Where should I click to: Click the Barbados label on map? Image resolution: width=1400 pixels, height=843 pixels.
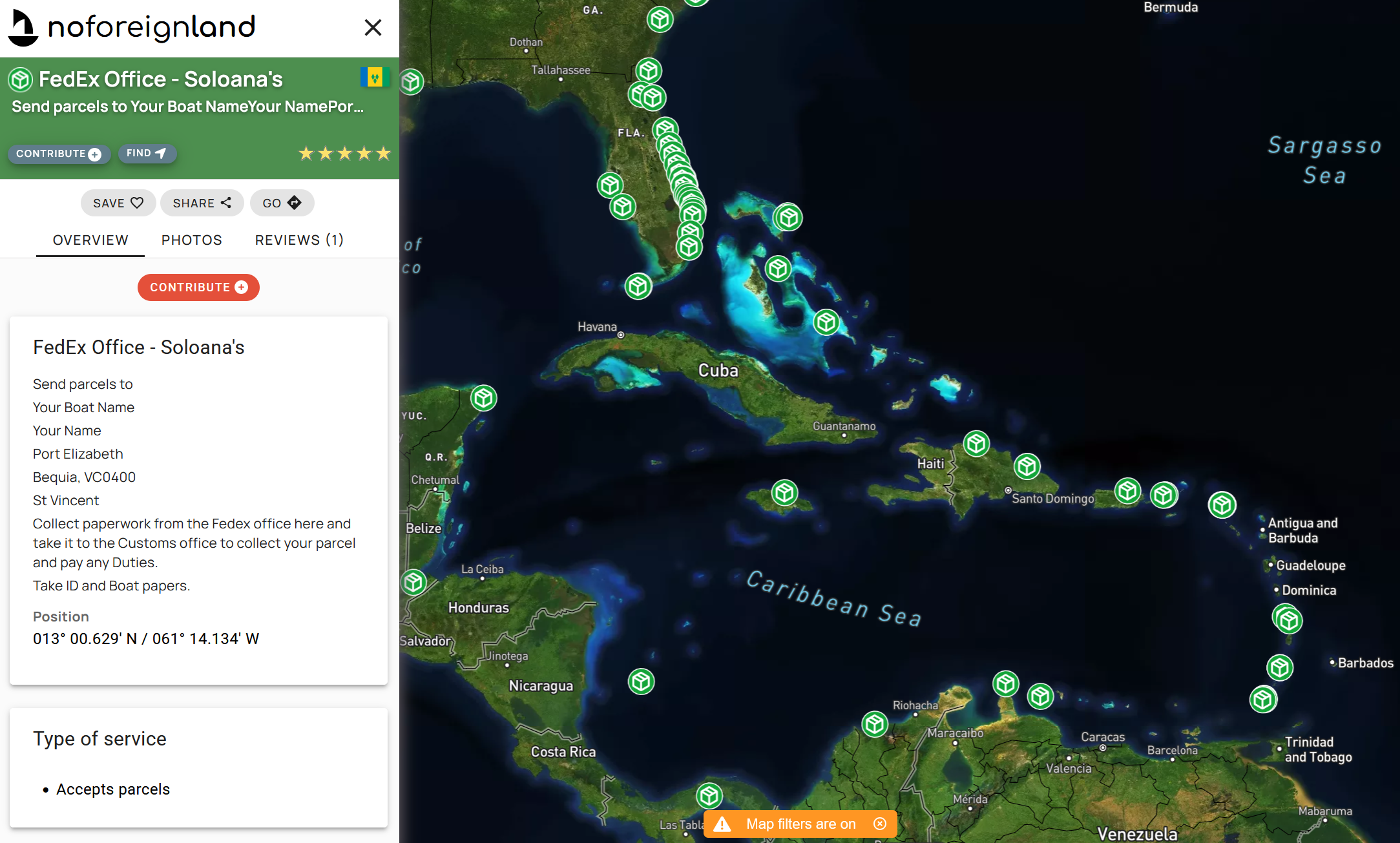(x=1366, y=663)
